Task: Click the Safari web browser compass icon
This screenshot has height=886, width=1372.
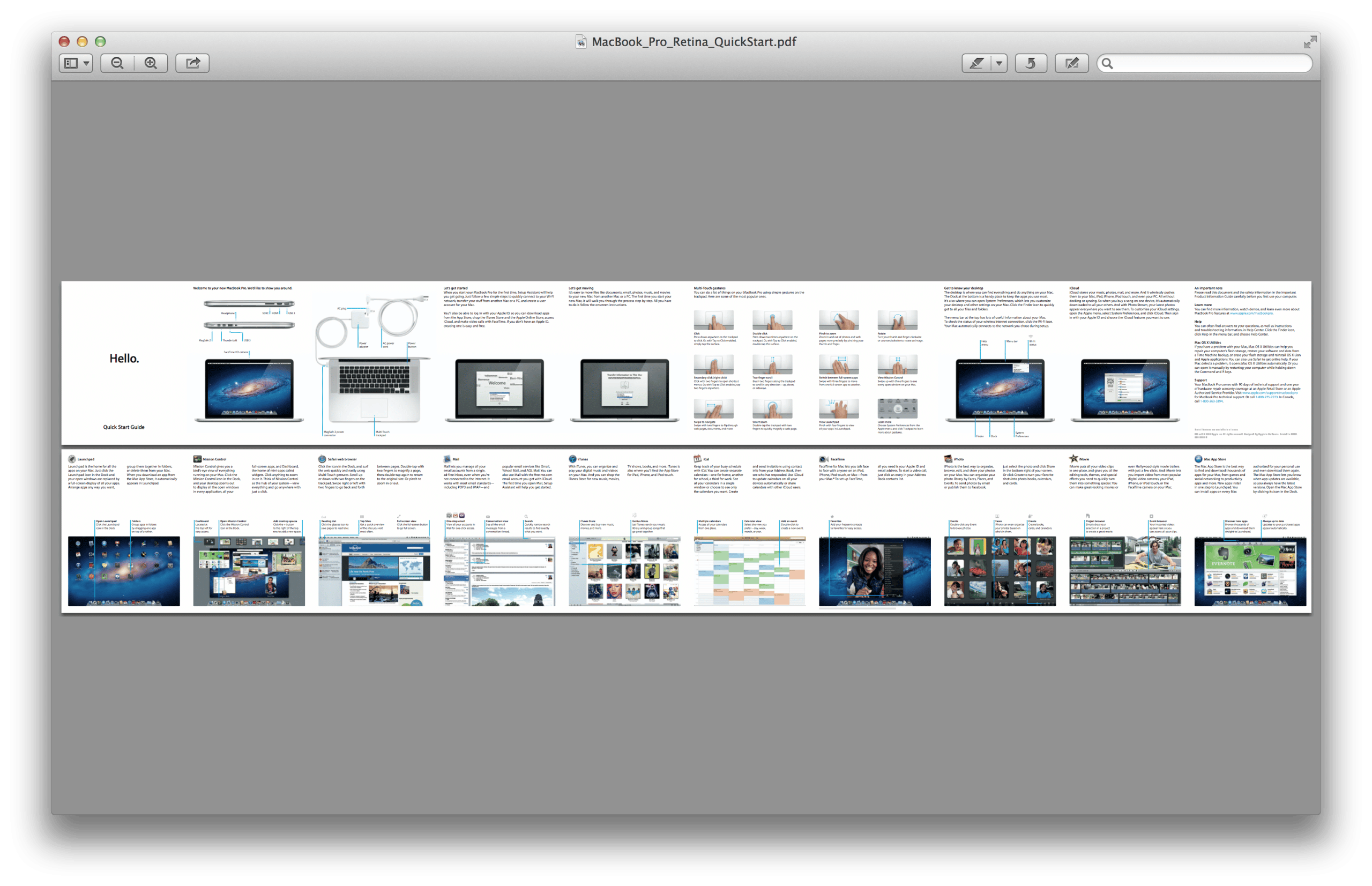Action: tap(322, 459)
